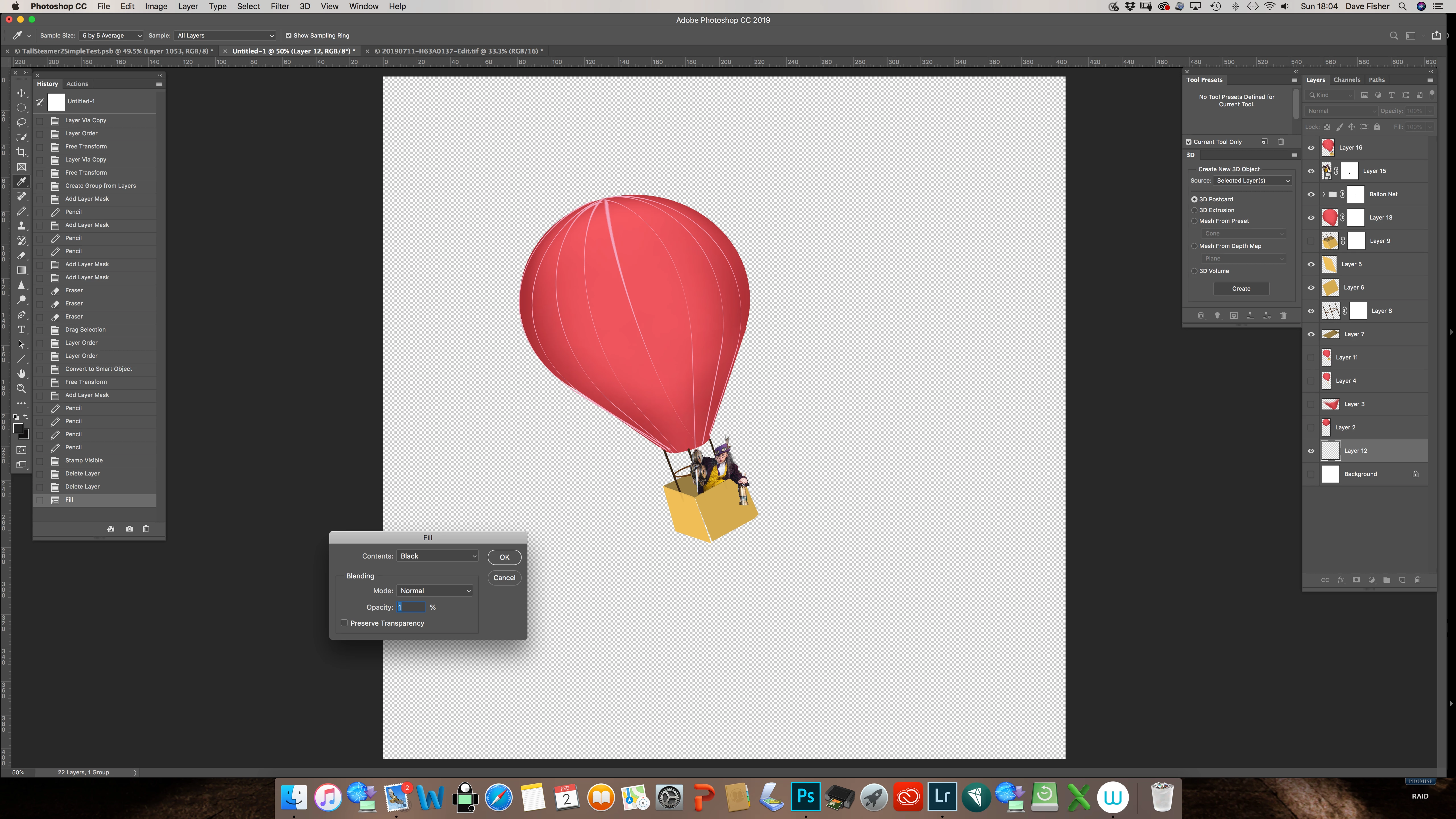Enable Preserve Transparency checkbox
The image size is (1456, 819).
tap(344, 623)
